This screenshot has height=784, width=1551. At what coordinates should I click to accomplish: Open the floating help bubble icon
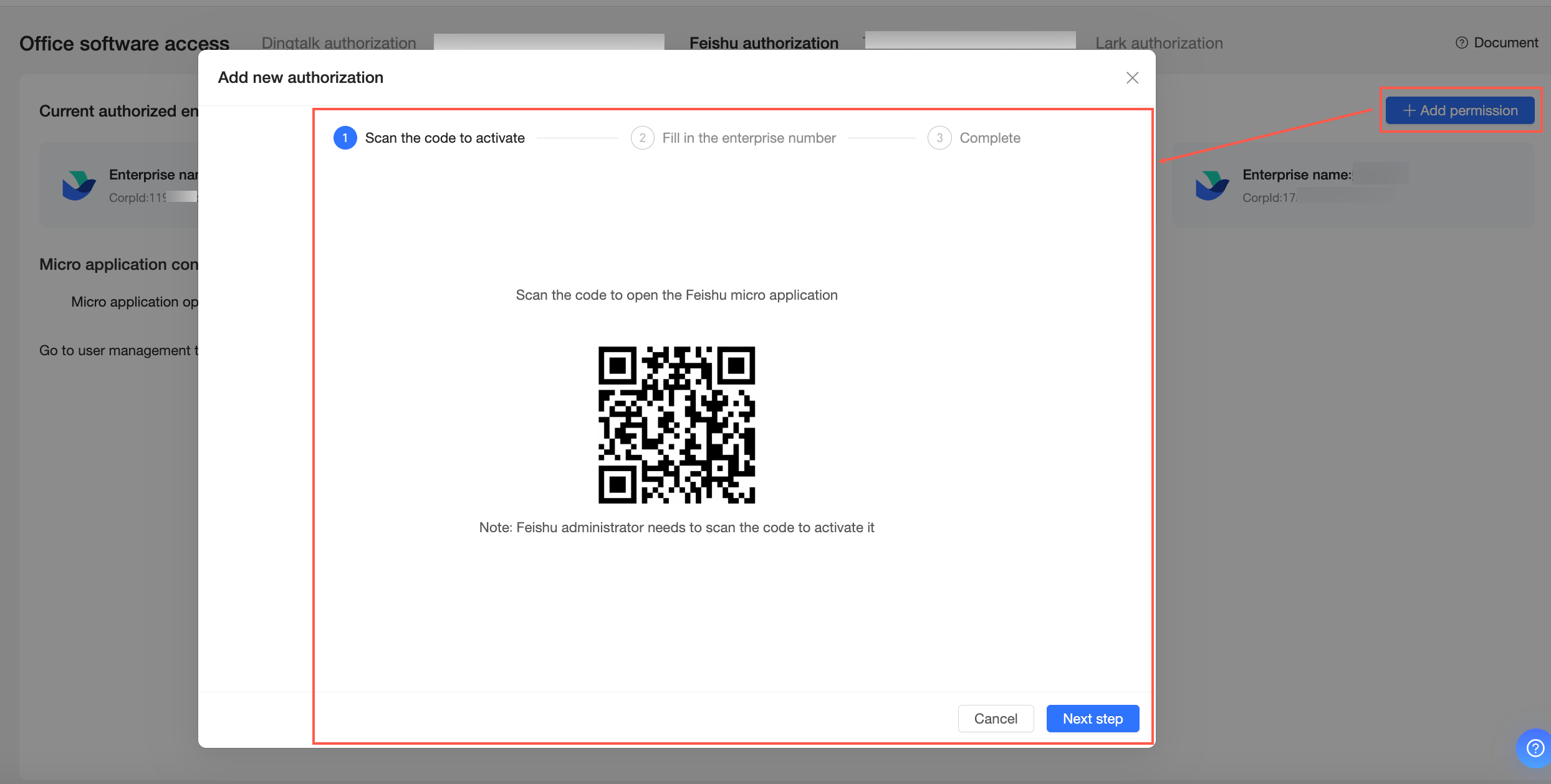(x=1535, y=747)
